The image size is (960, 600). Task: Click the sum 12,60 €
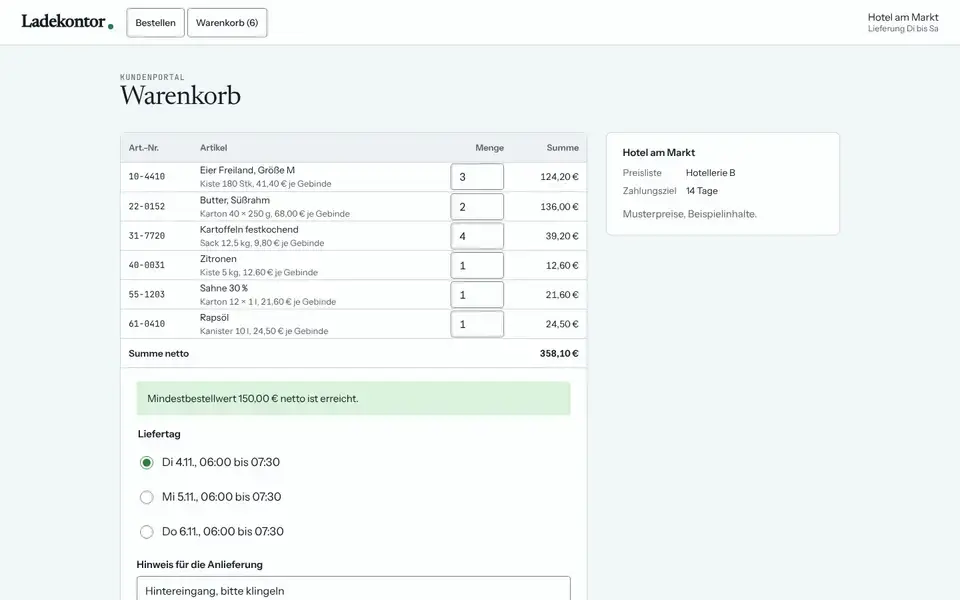562,266
